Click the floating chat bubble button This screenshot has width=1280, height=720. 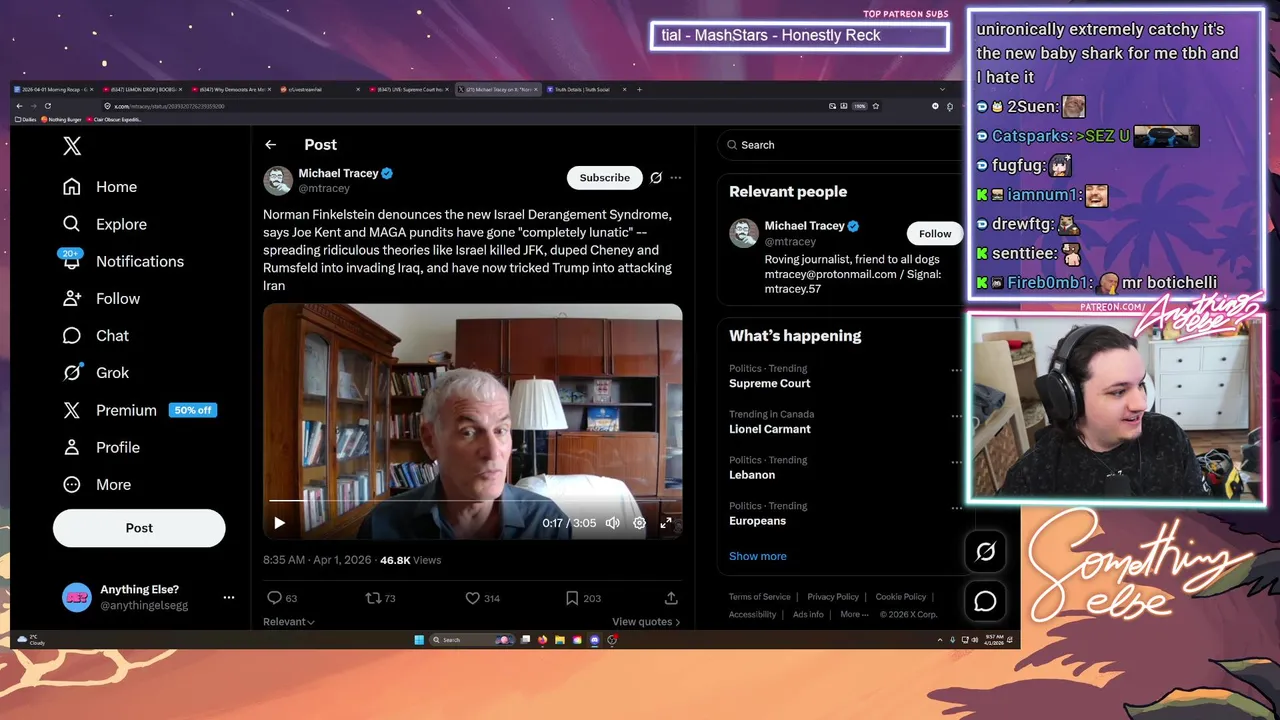[985, 601]
